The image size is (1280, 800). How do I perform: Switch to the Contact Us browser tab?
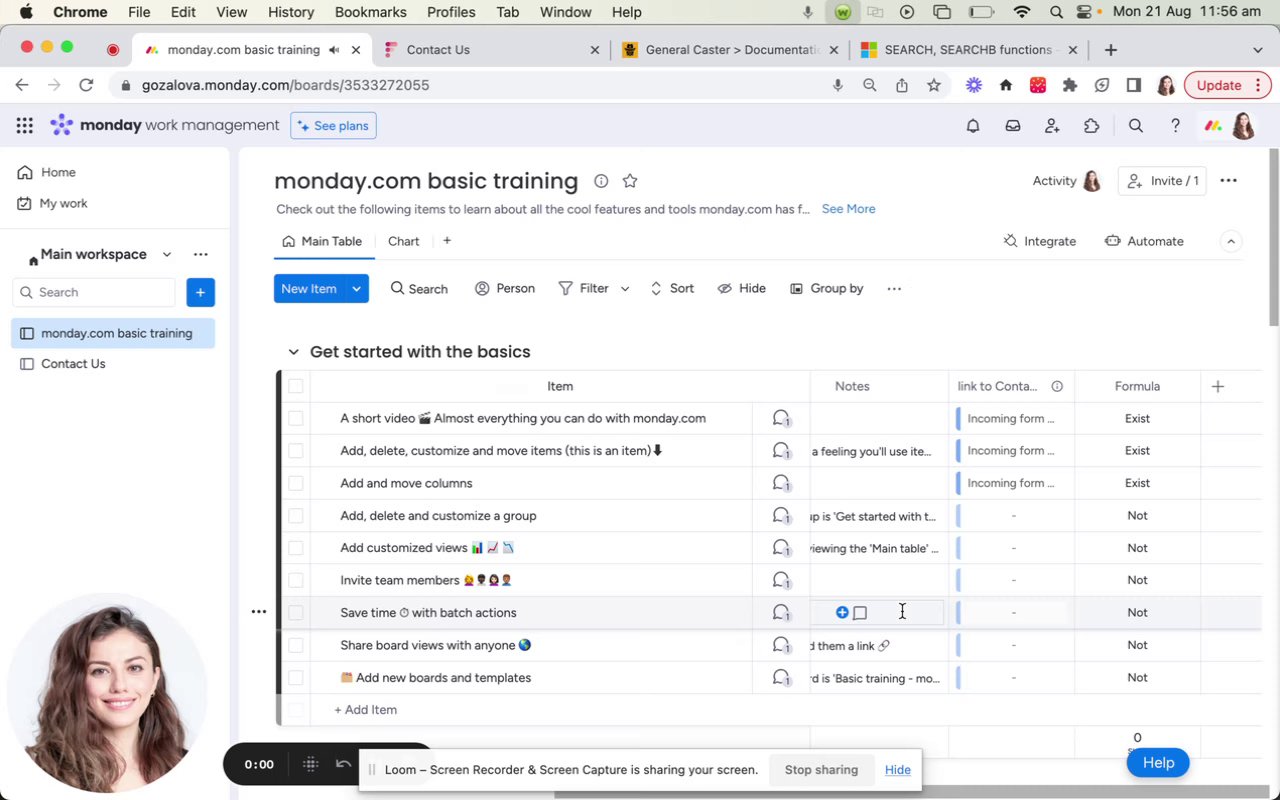[490, 50]
